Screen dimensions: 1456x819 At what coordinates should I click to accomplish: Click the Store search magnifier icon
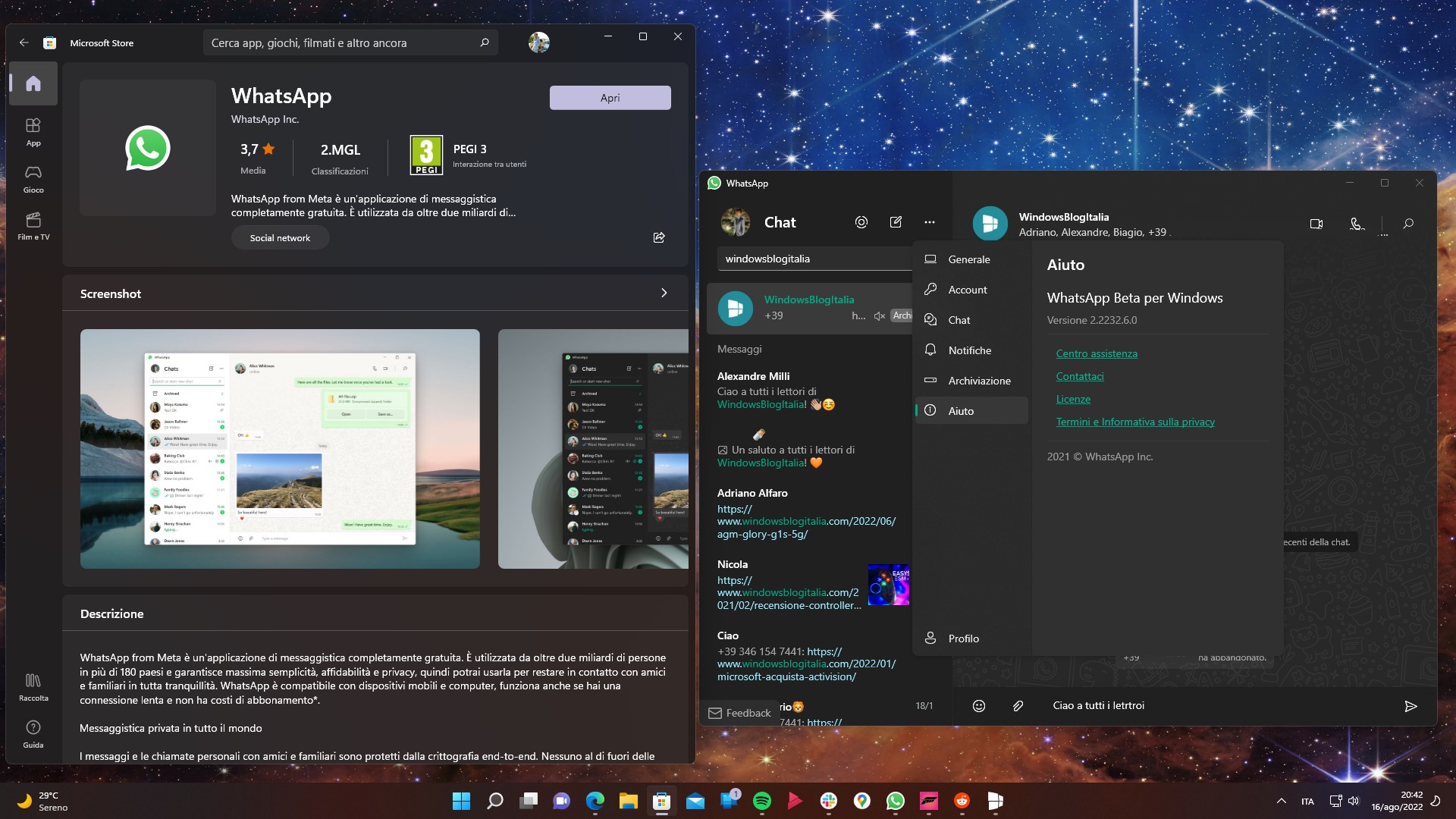485,43
